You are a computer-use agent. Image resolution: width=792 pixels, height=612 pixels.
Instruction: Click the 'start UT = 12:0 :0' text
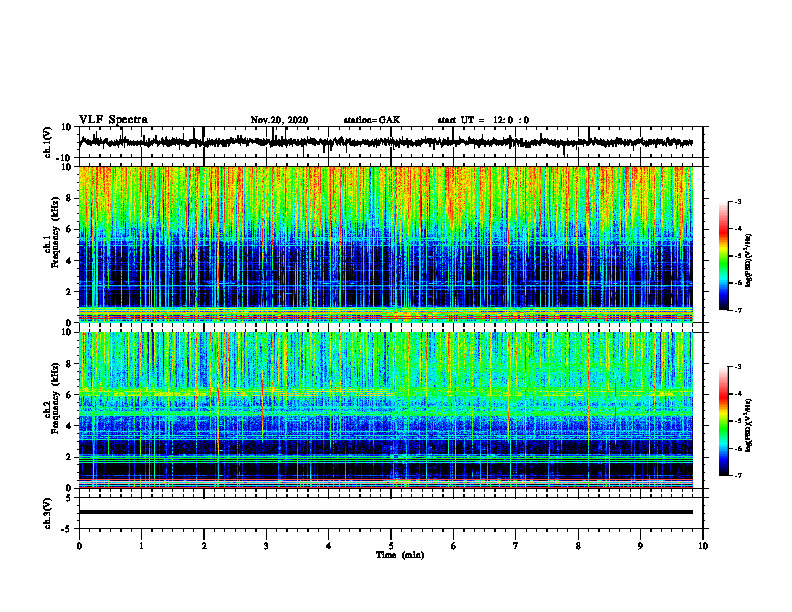click(x=483, y=120)
